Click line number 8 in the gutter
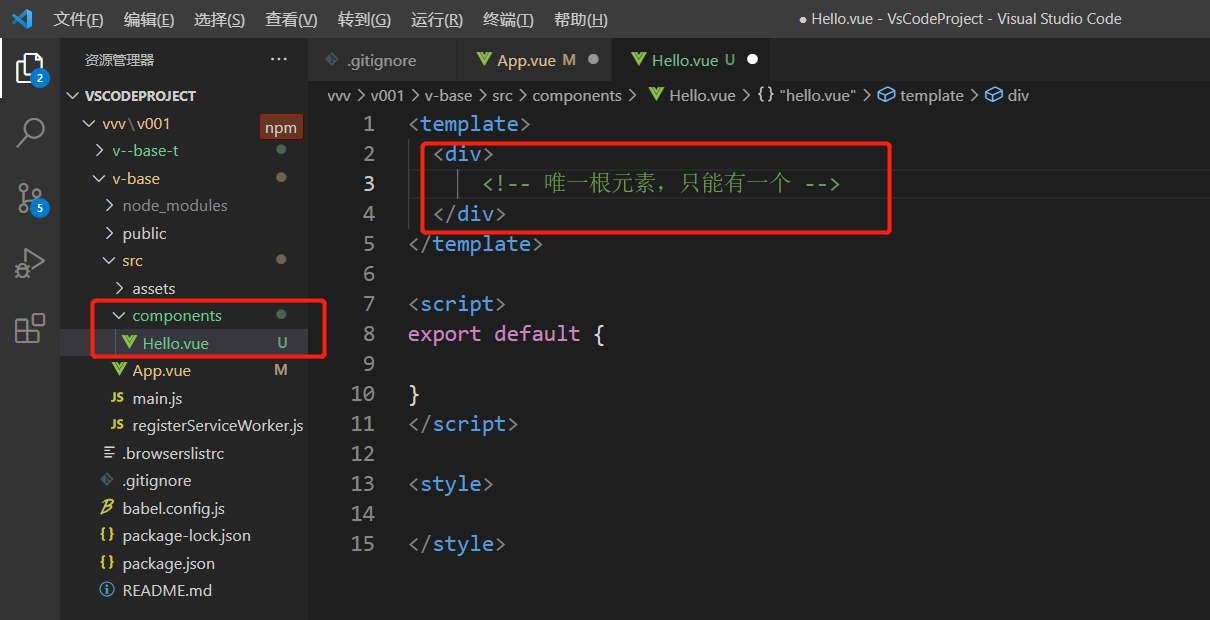 coord(370,334)
